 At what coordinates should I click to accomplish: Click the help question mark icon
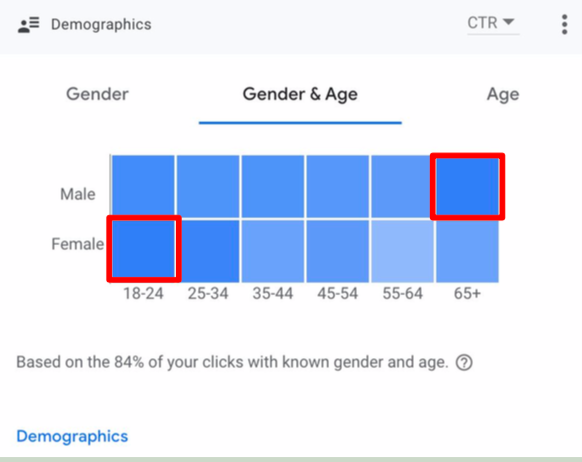[x=464, y=363]
